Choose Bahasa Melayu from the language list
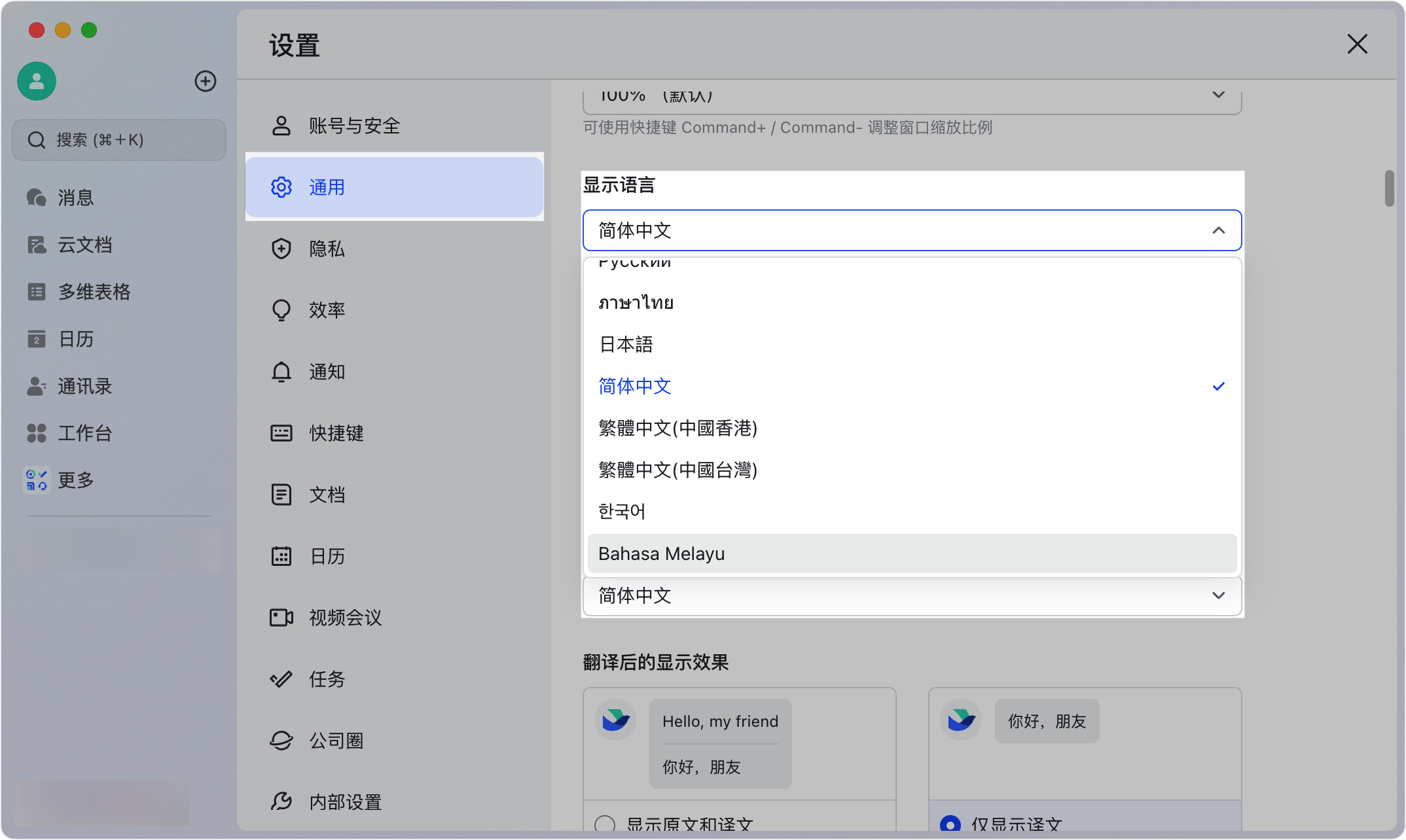The height and width of the screenshot is (840, 1406). [661, 553]
